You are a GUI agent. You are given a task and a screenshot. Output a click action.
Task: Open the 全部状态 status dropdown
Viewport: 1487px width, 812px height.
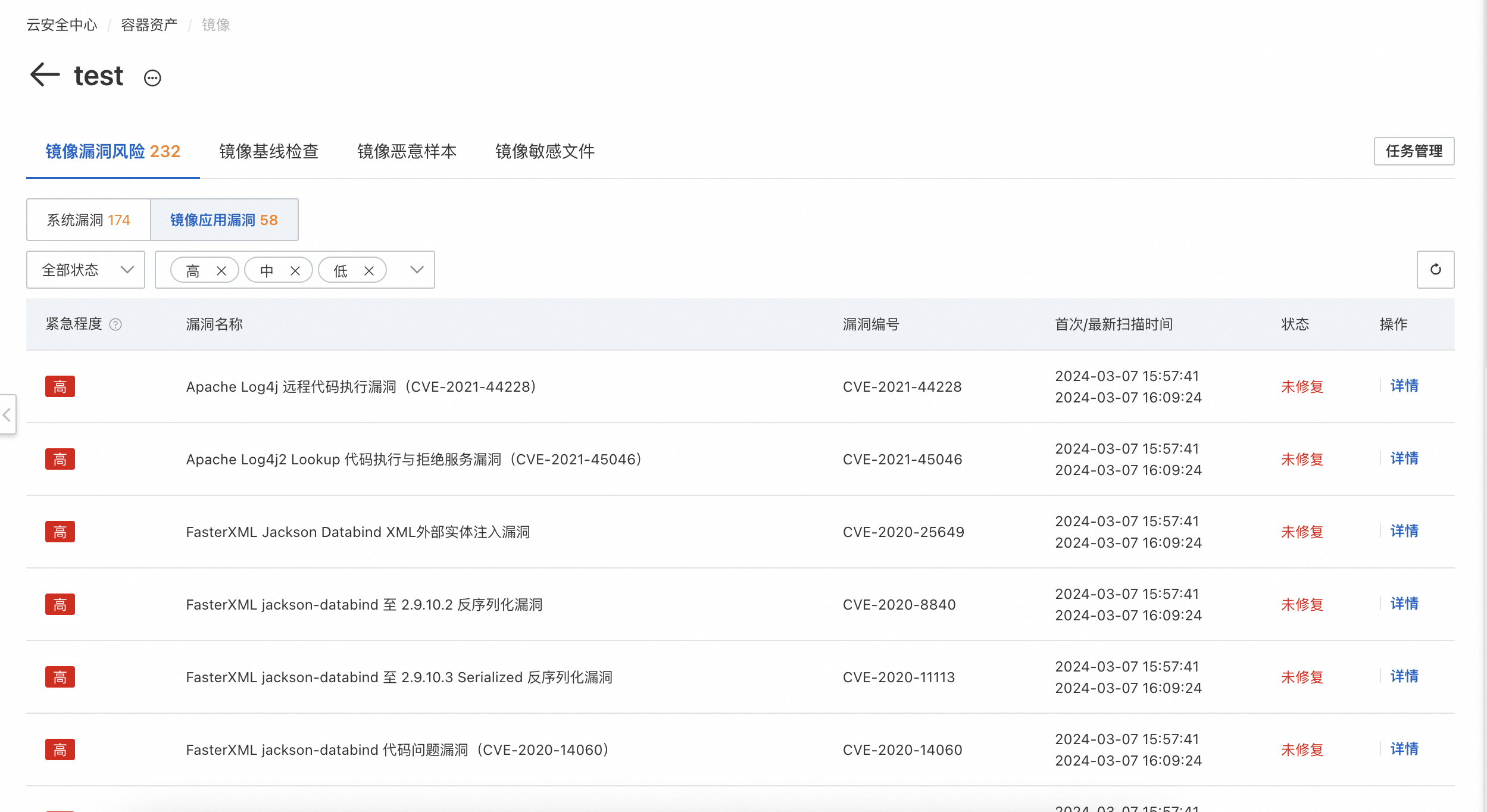coord(86,270)
